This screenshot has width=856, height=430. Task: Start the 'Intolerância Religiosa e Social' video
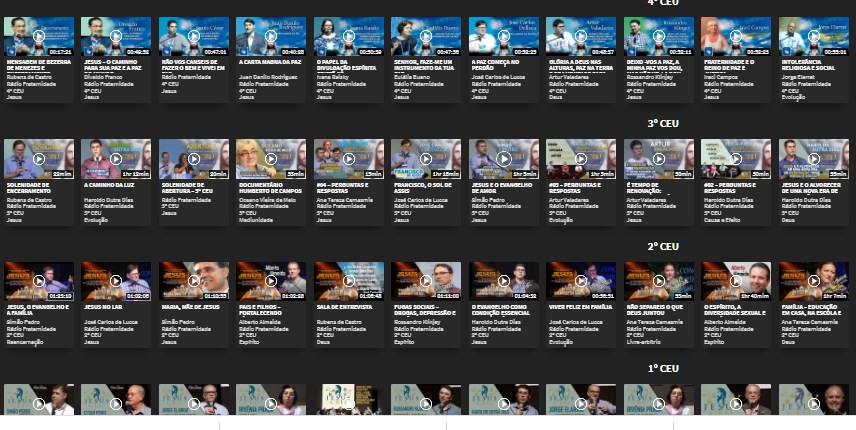(814, 36)
